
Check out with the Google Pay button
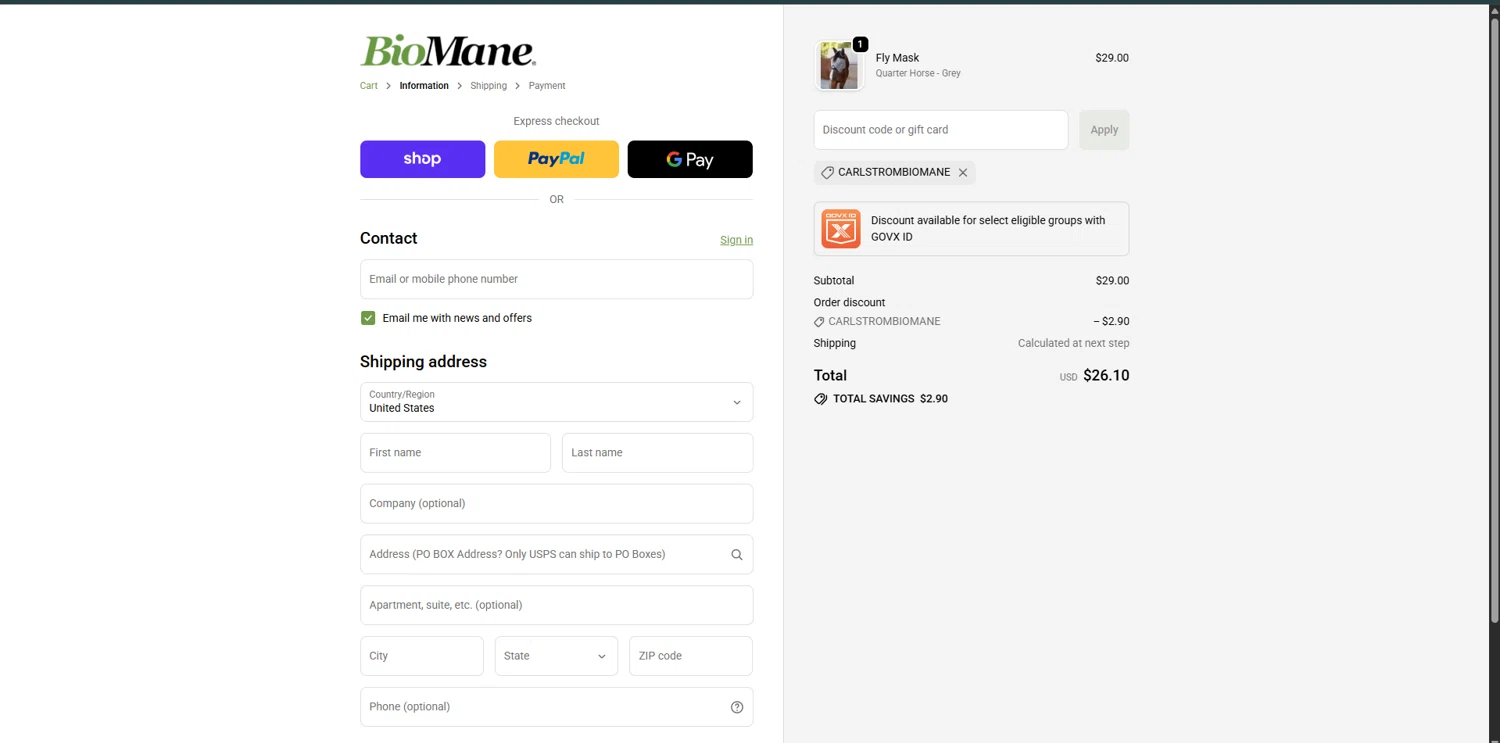pyautogui.click(x=690, y=159)
